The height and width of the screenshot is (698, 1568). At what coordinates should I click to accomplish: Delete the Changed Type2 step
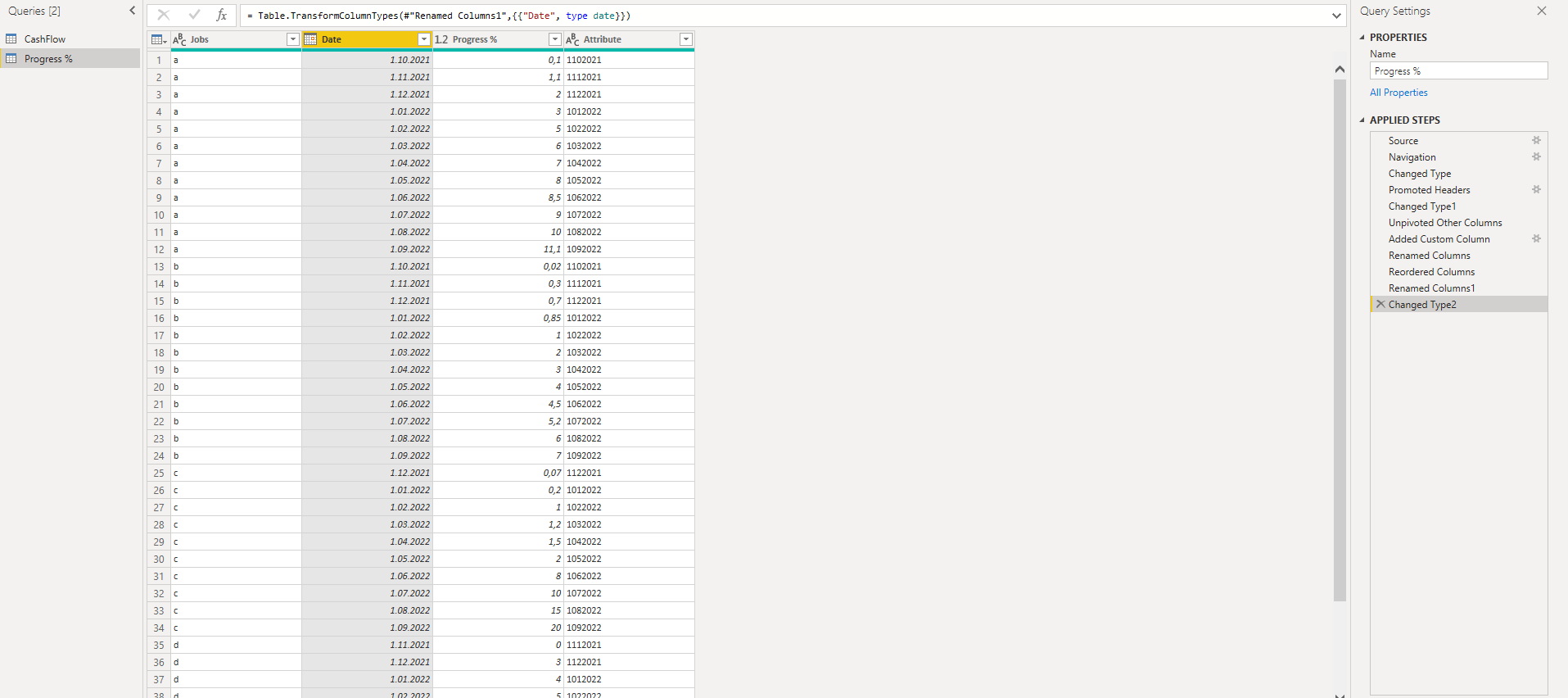pos(1380,304)
